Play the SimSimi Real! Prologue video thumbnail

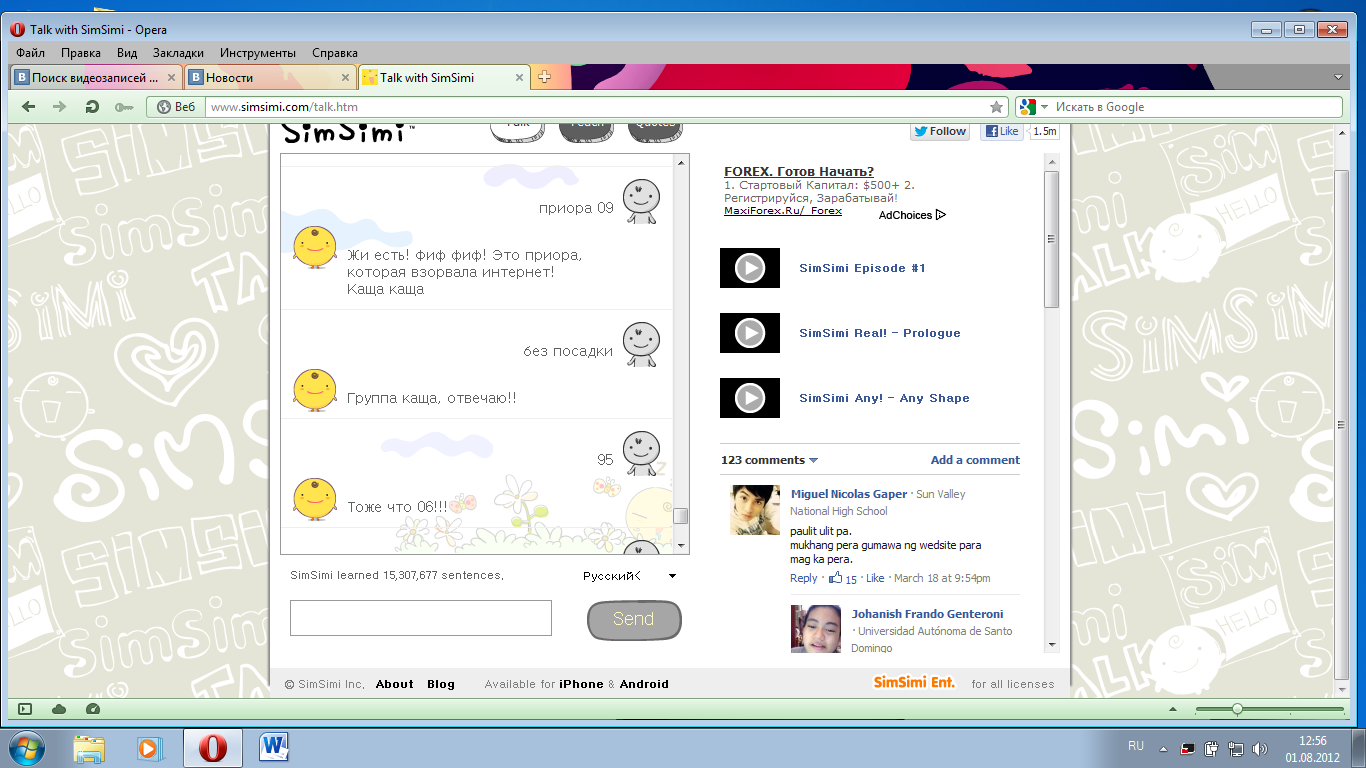[x=750, y=333]
